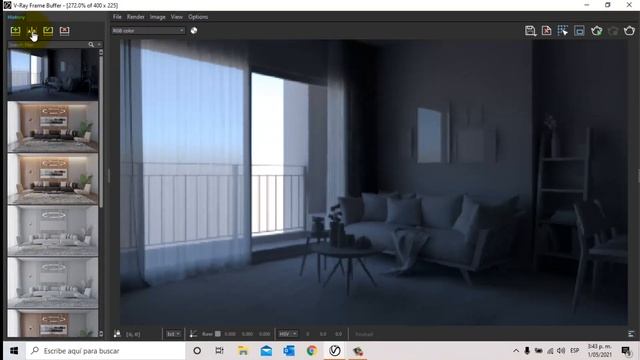Open Outlook from taskbar
Viewport: 640px width, 360px height.
point(289,351)
